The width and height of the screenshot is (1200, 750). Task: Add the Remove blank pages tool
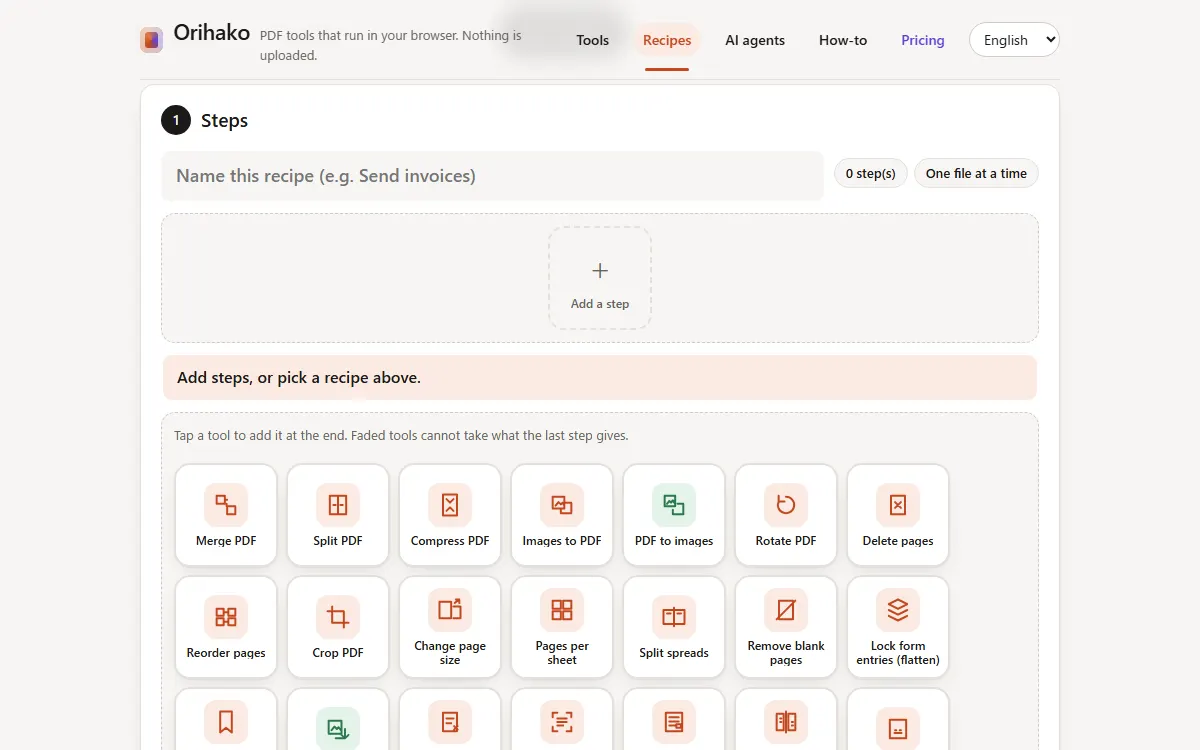click(x=786, y=627)
